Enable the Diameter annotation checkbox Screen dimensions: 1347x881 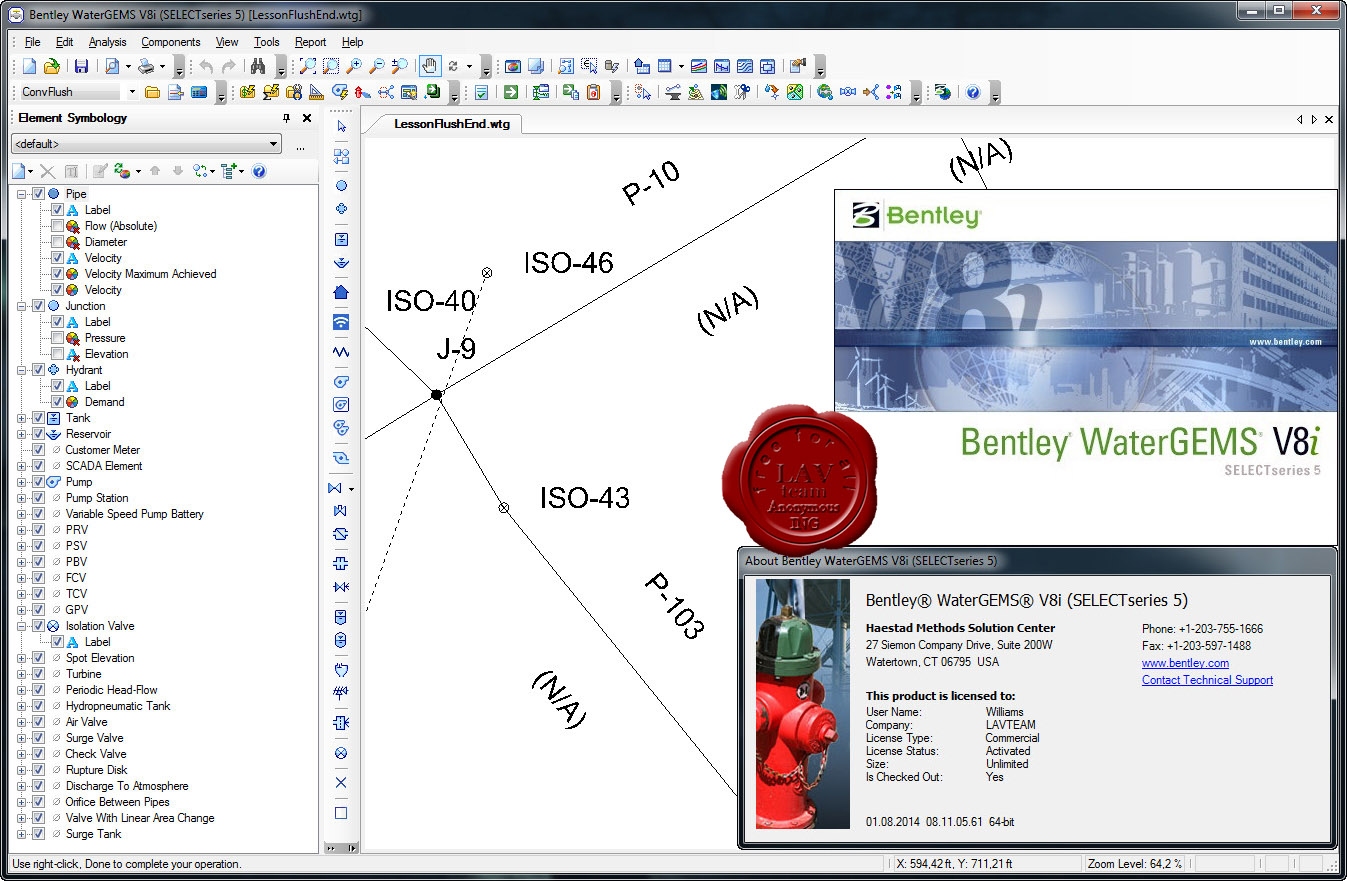[x=57, y=242]
